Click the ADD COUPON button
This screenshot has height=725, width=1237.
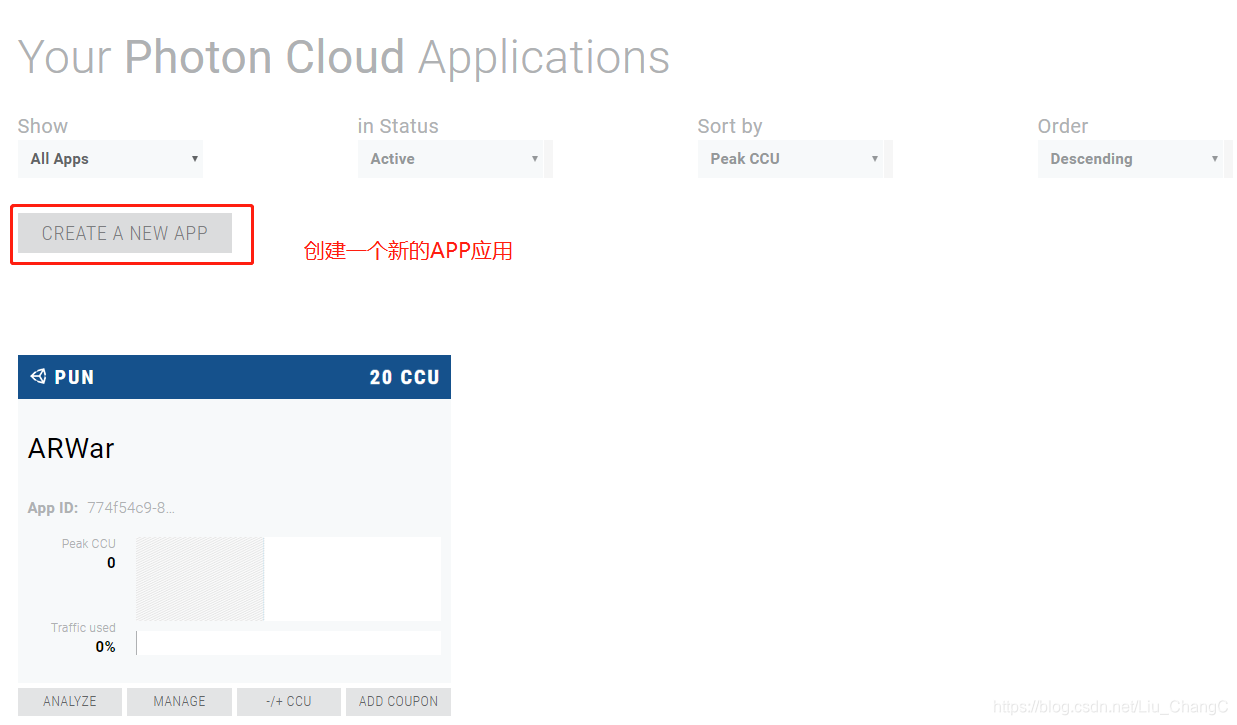pos(398,701)
